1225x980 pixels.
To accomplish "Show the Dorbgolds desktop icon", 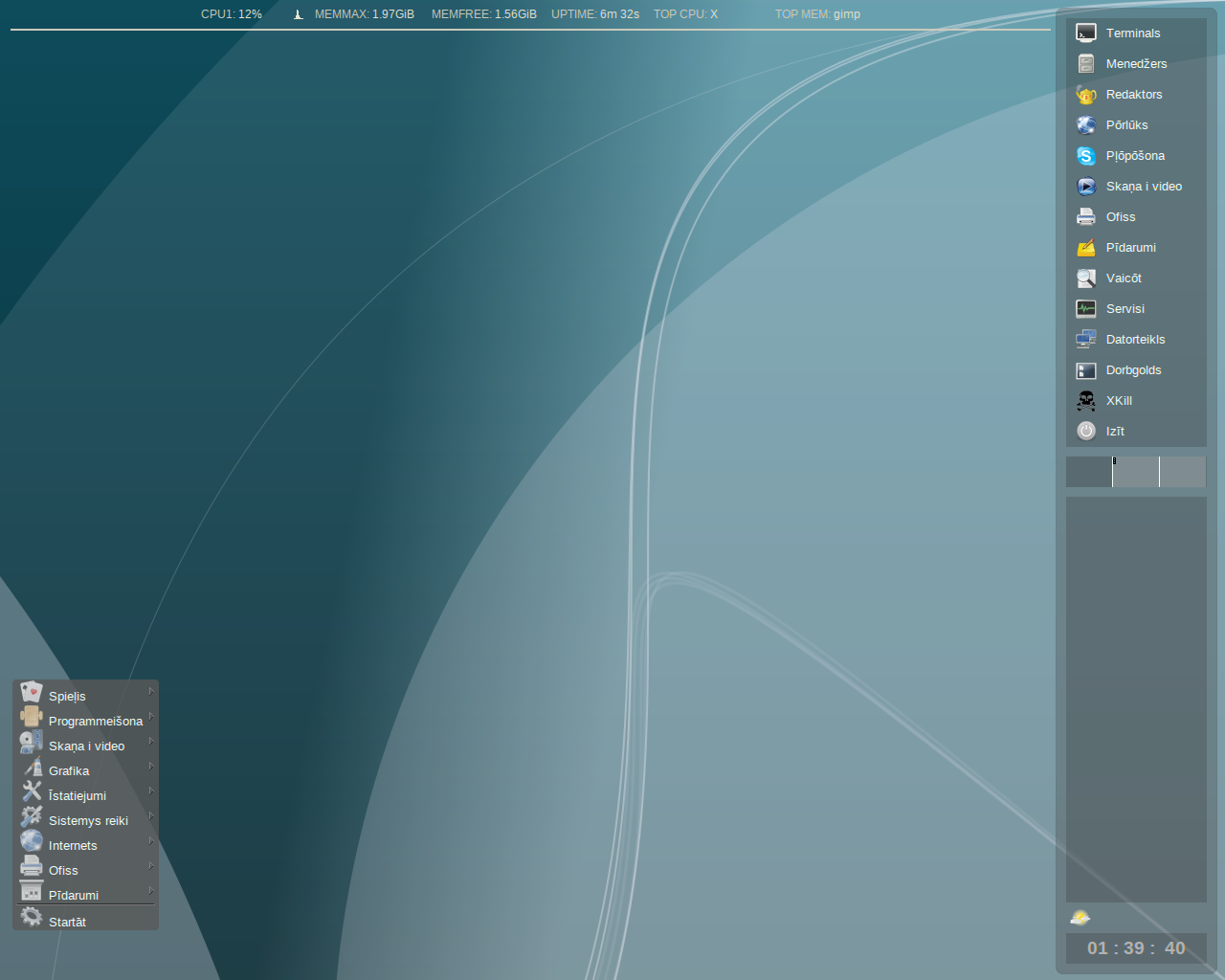I will [x=1086, y=370].
